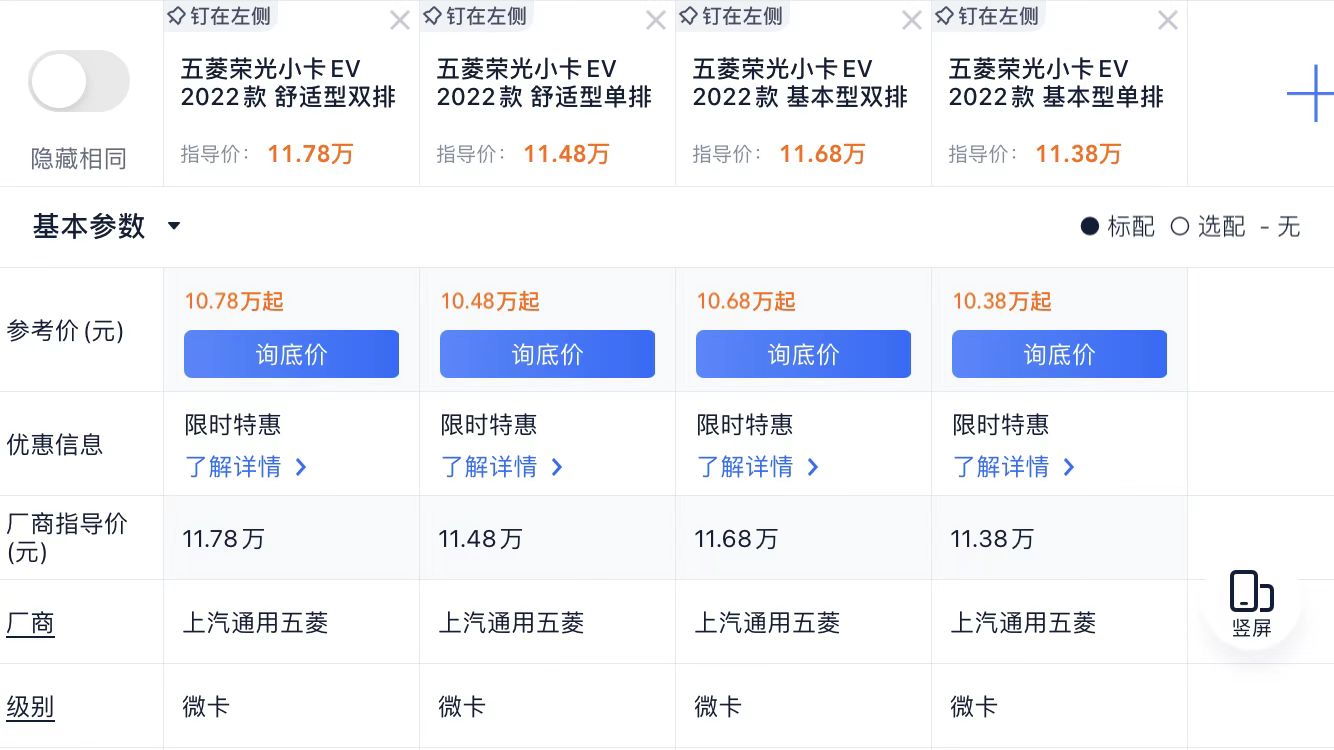Click 询底价 for the 11.78万 model
This screenshot has width=1334, height=750.
[x=291, y=353]
